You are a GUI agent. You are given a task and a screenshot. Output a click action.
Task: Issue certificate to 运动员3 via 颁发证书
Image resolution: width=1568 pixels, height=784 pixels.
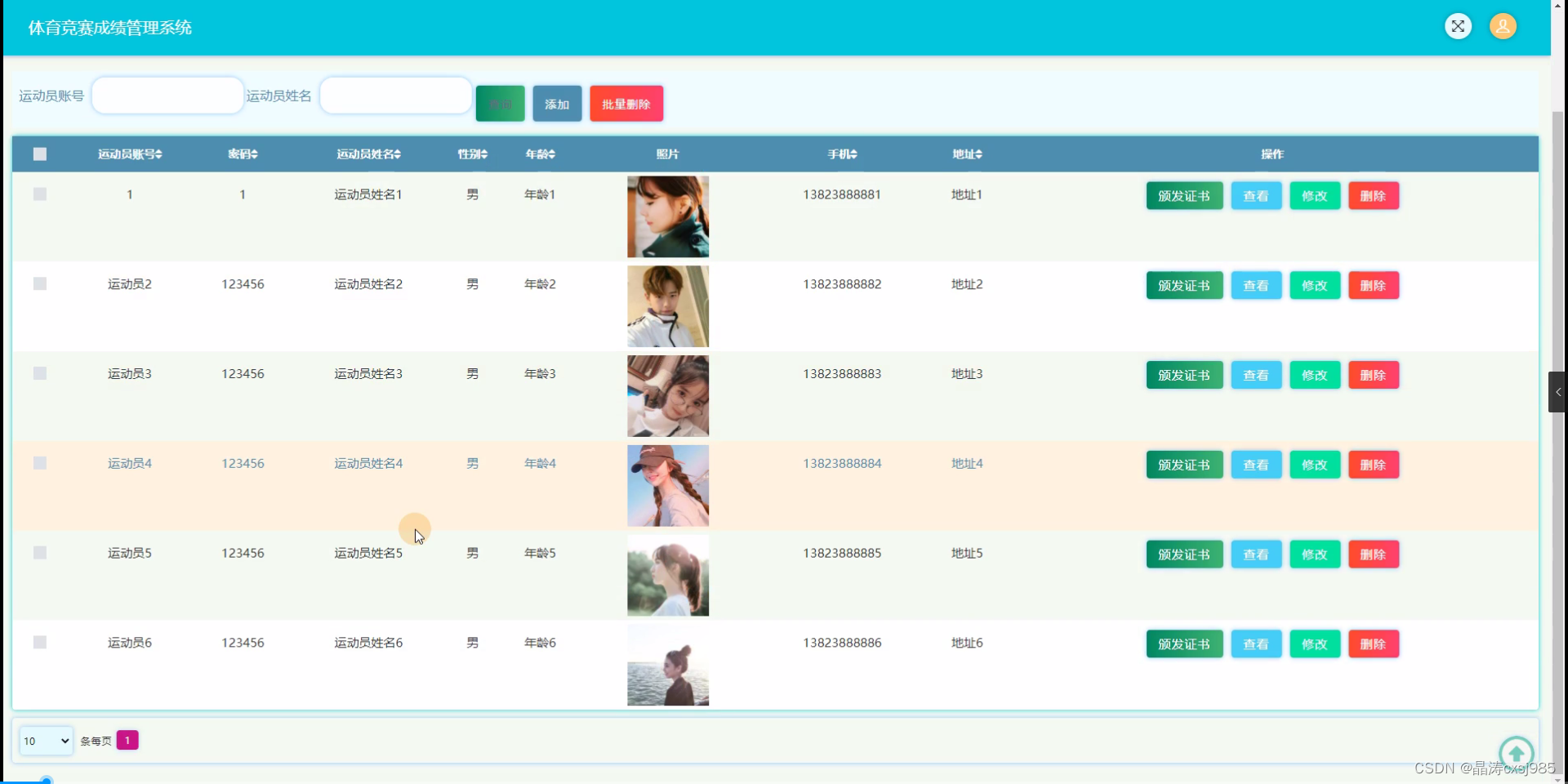click(1184, 376)
